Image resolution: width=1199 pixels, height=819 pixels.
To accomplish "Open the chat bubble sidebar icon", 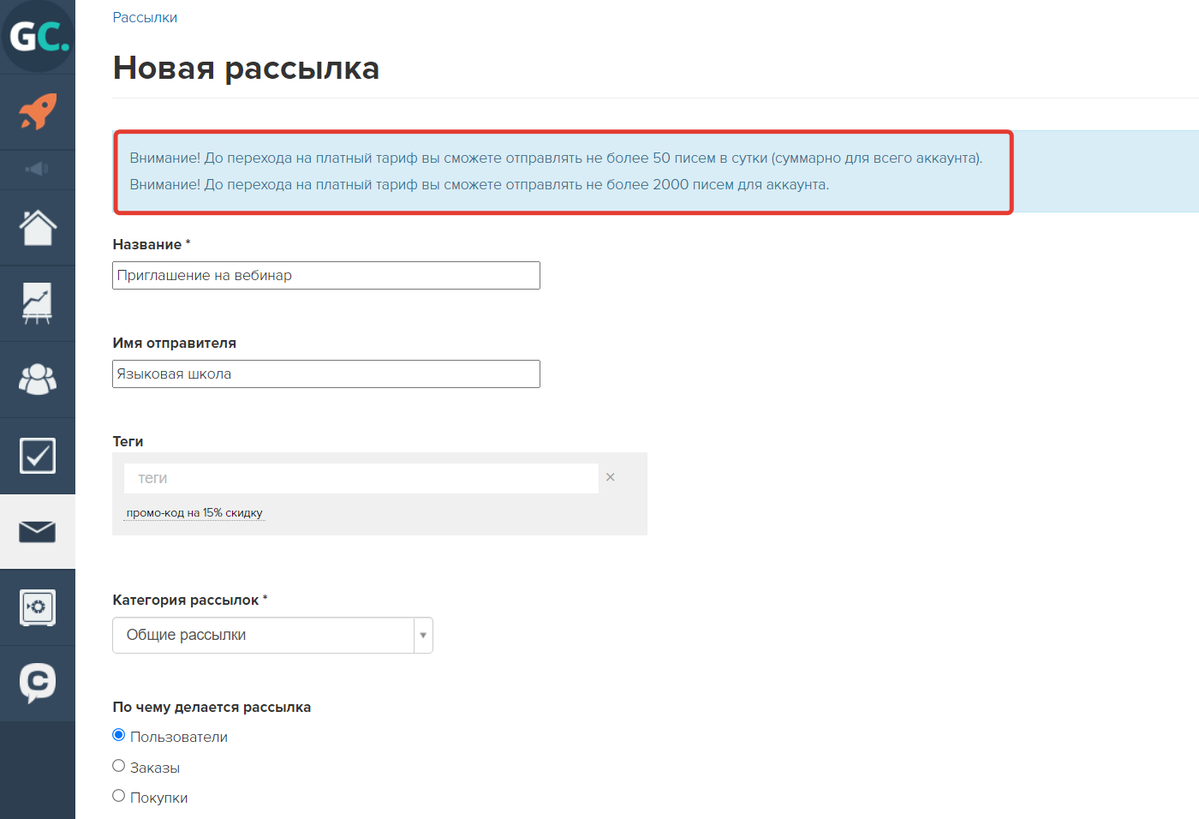I will (38, 682).
